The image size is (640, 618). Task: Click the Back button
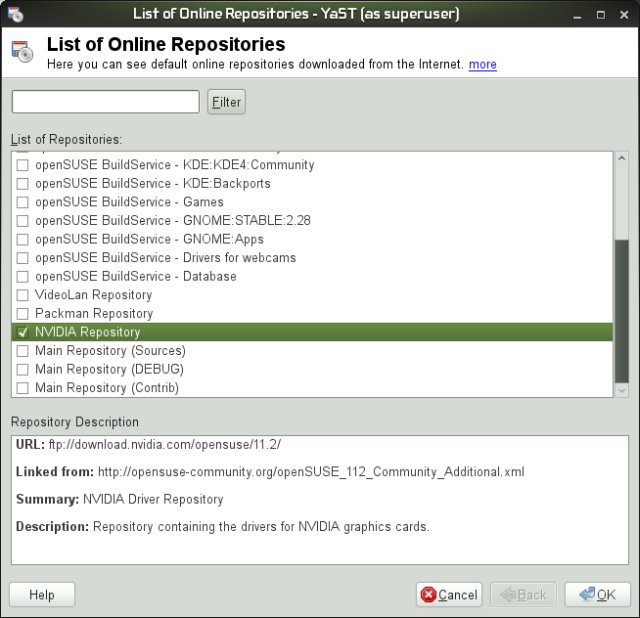[x=523, y=595]
